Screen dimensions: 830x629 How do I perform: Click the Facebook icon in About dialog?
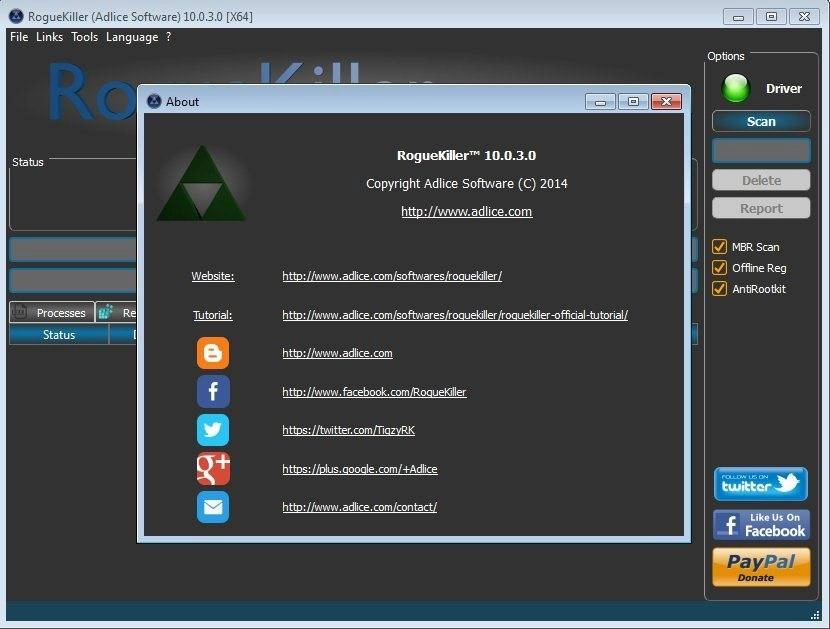[213, 391]
